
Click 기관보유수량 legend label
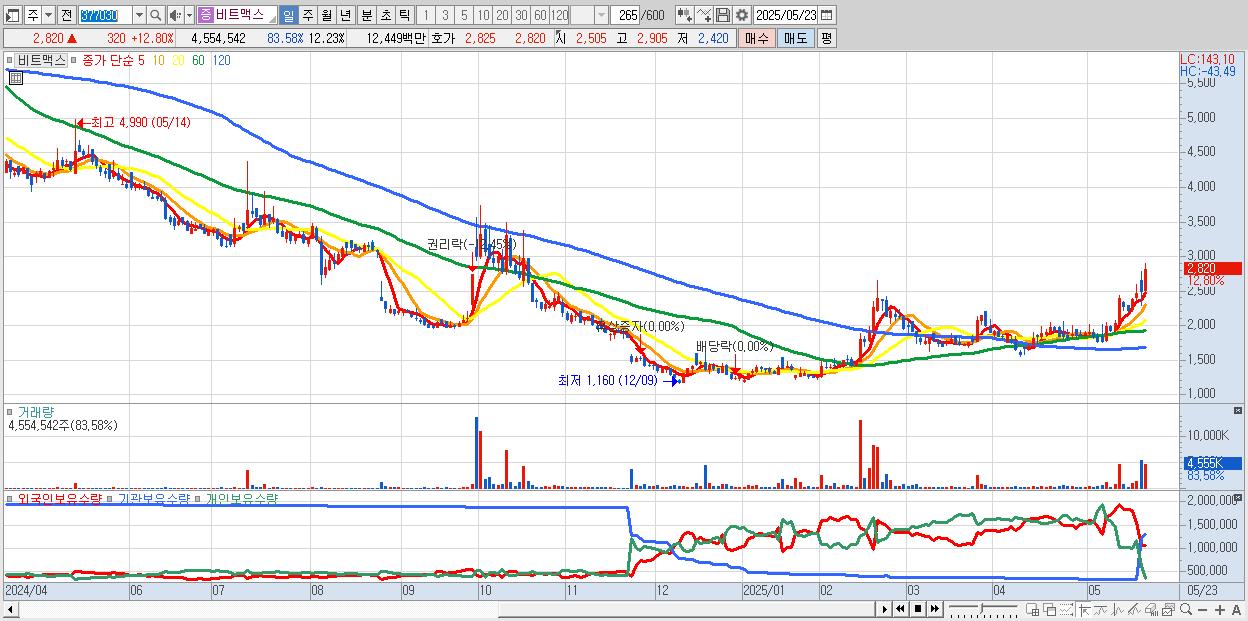(154, 498)
